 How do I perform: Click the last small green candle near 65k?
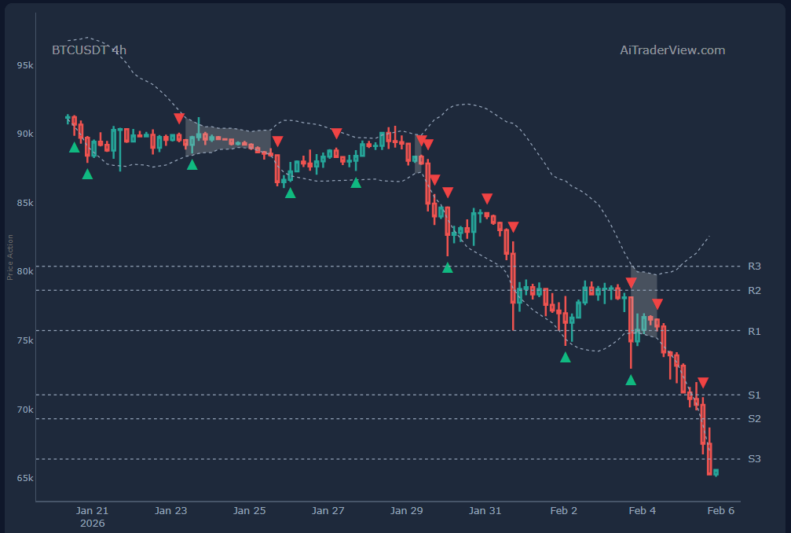(x=716, y=472)
